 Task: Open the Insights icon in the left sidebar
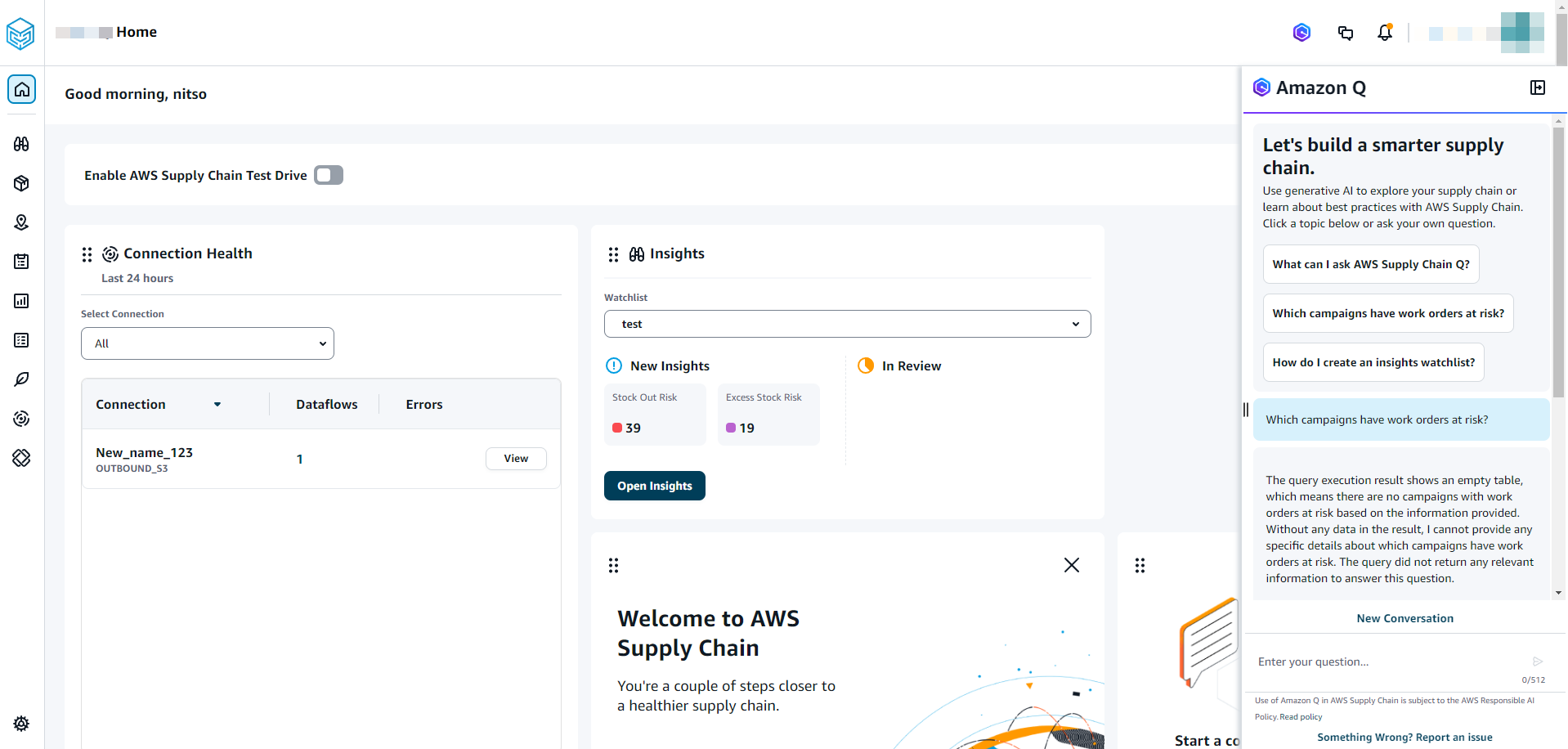pos(21,144)
